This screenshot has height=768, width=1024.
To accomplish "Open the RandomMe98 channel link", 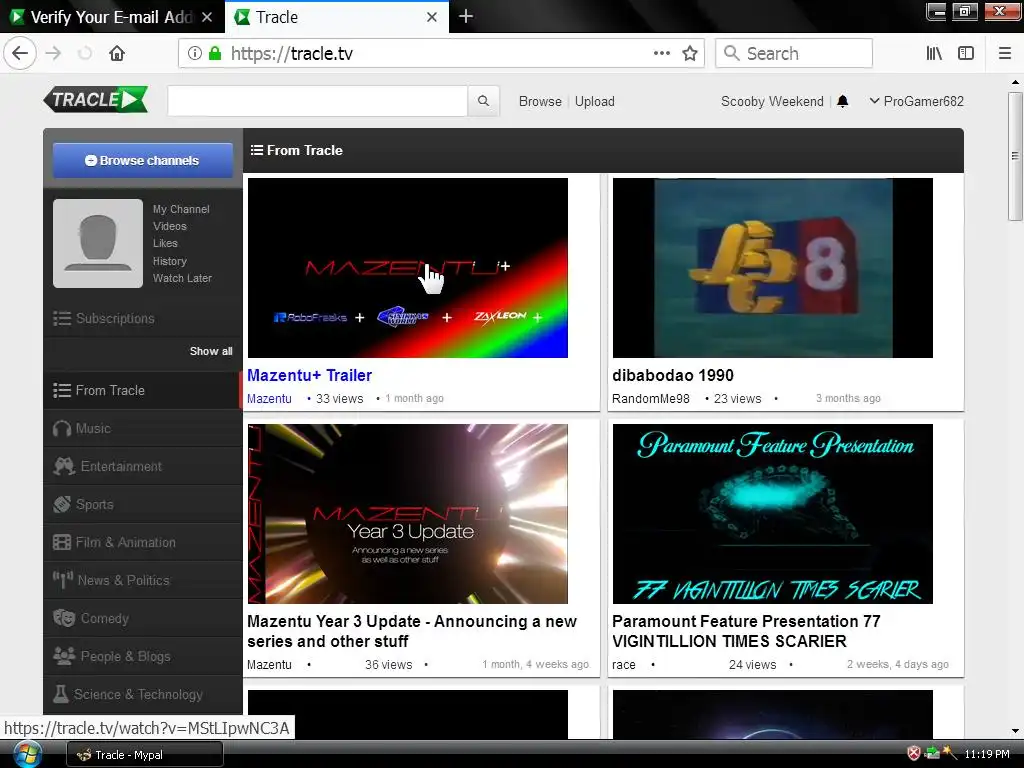I will click(650, 398).
